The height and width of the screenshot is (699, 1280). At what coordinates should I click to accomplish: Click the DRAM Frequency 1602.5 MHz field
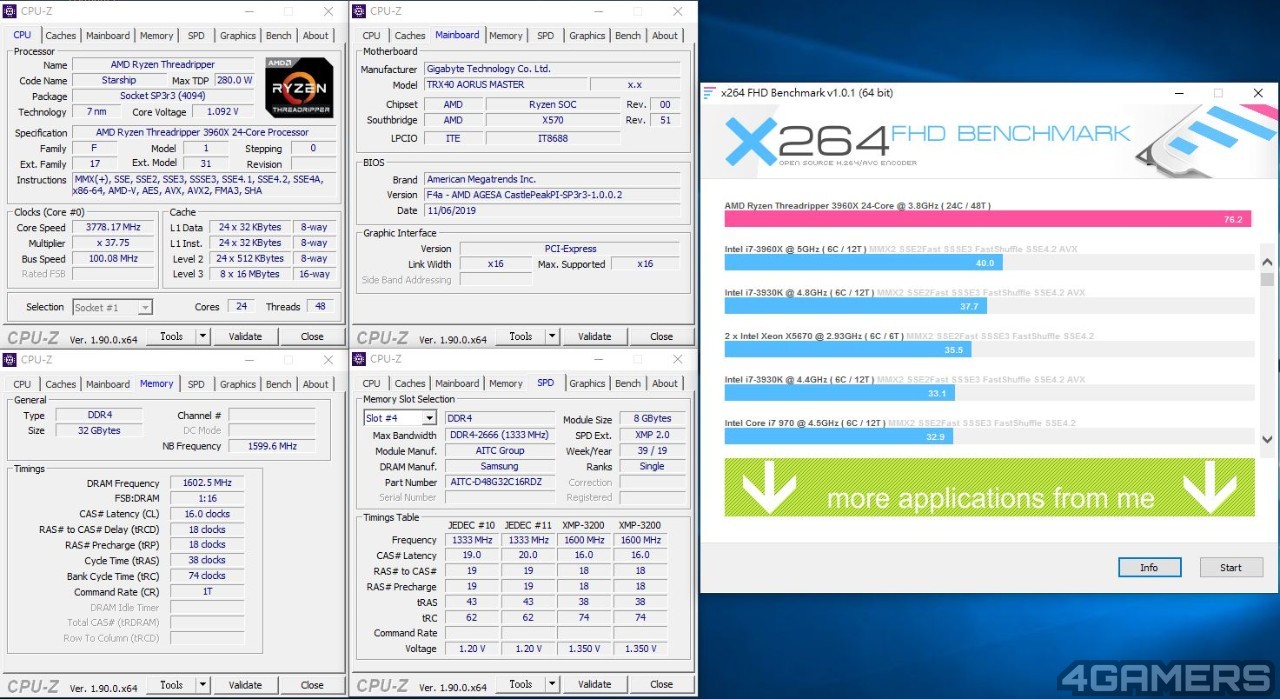click(206, 483)
